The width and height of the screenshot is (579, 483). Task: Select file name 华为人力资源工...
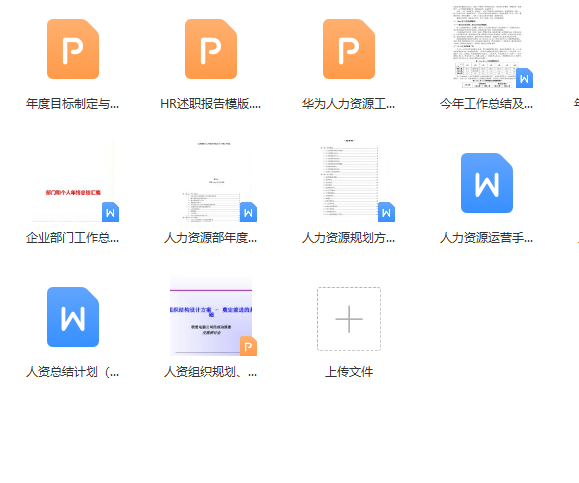pos(349,104)
